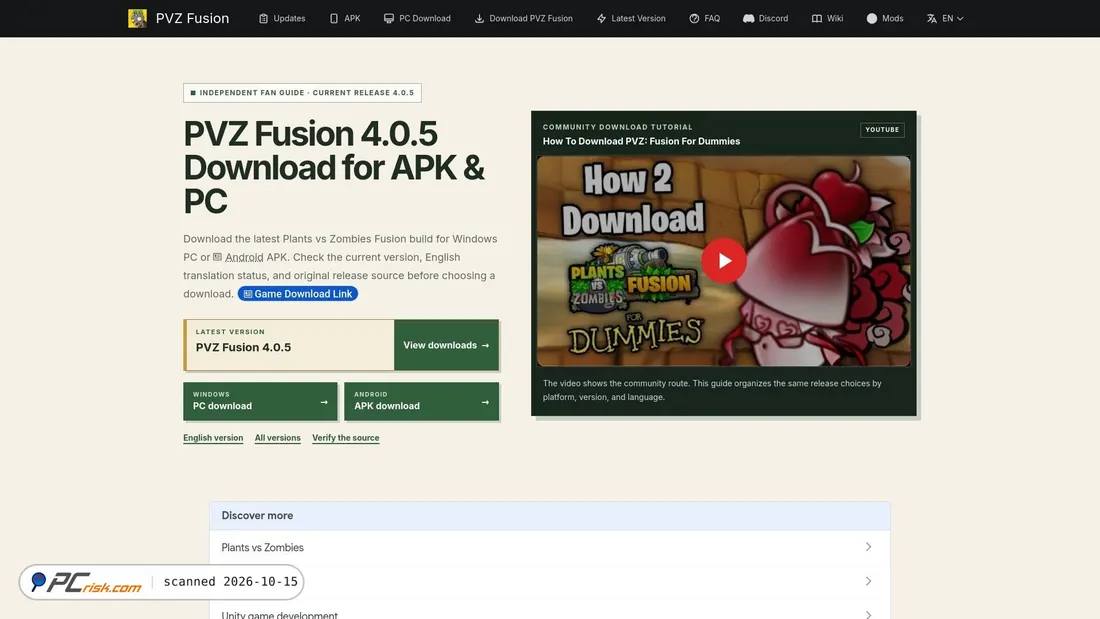Open the Verify the source link
1100x619 pixels.
pyautogui.click(x=346, y=438)
